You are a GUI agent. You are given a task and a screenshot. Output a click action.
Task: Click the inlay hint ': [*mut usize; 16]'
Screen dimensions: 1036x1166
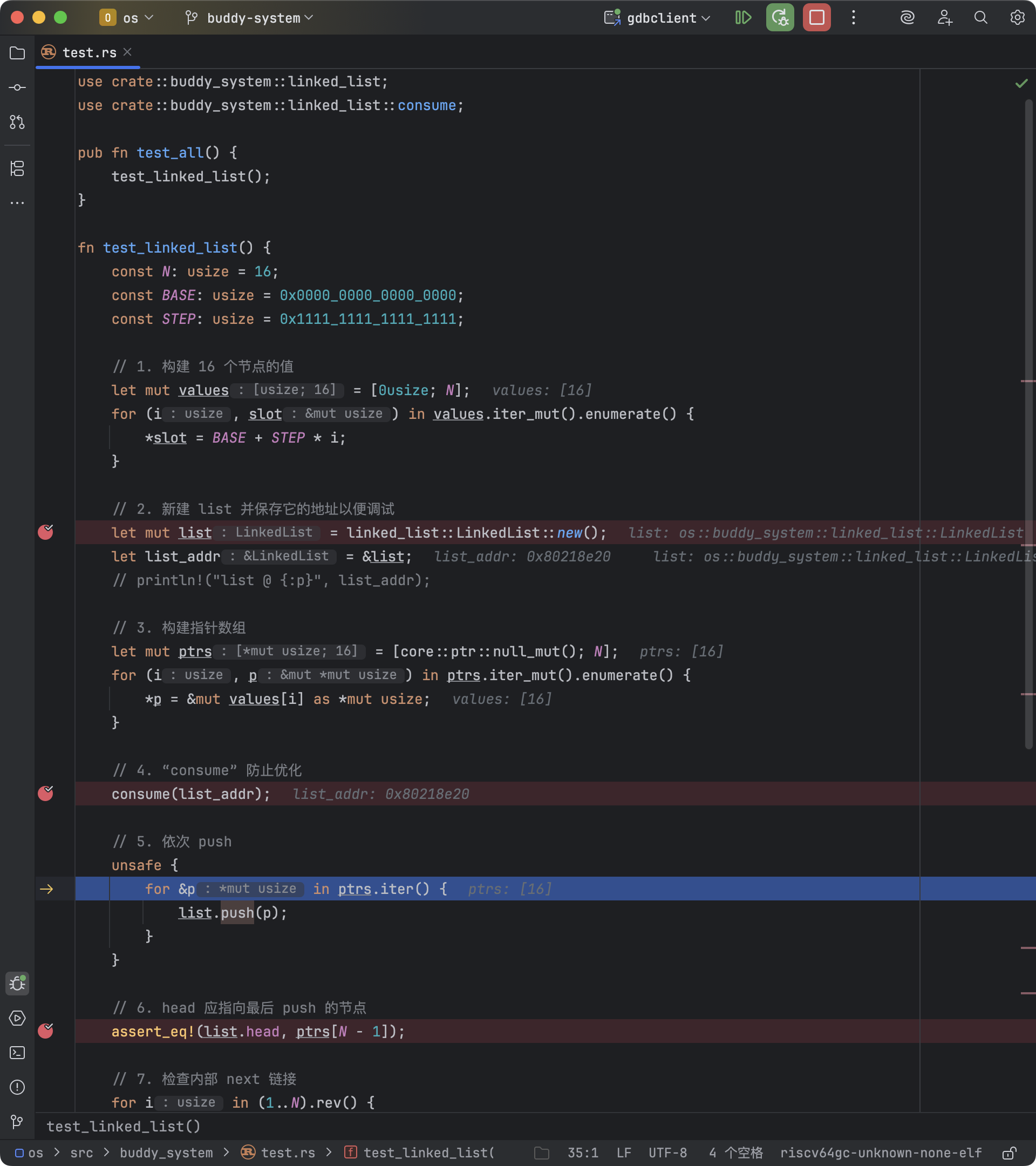click(290, 651)
